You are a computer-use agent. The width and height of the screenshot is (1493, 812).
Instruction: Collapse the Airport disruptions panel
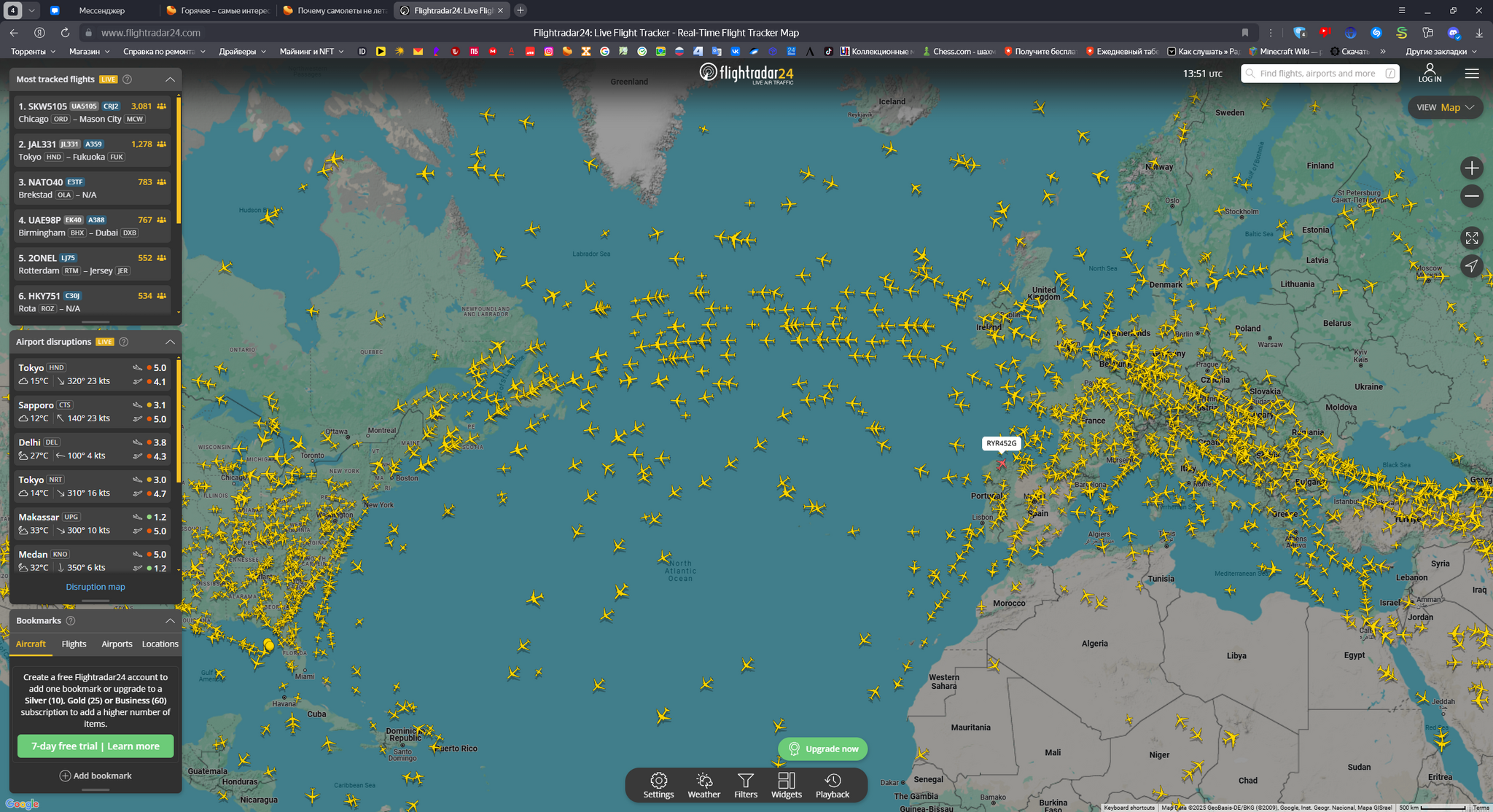click(x=170, y=342)
